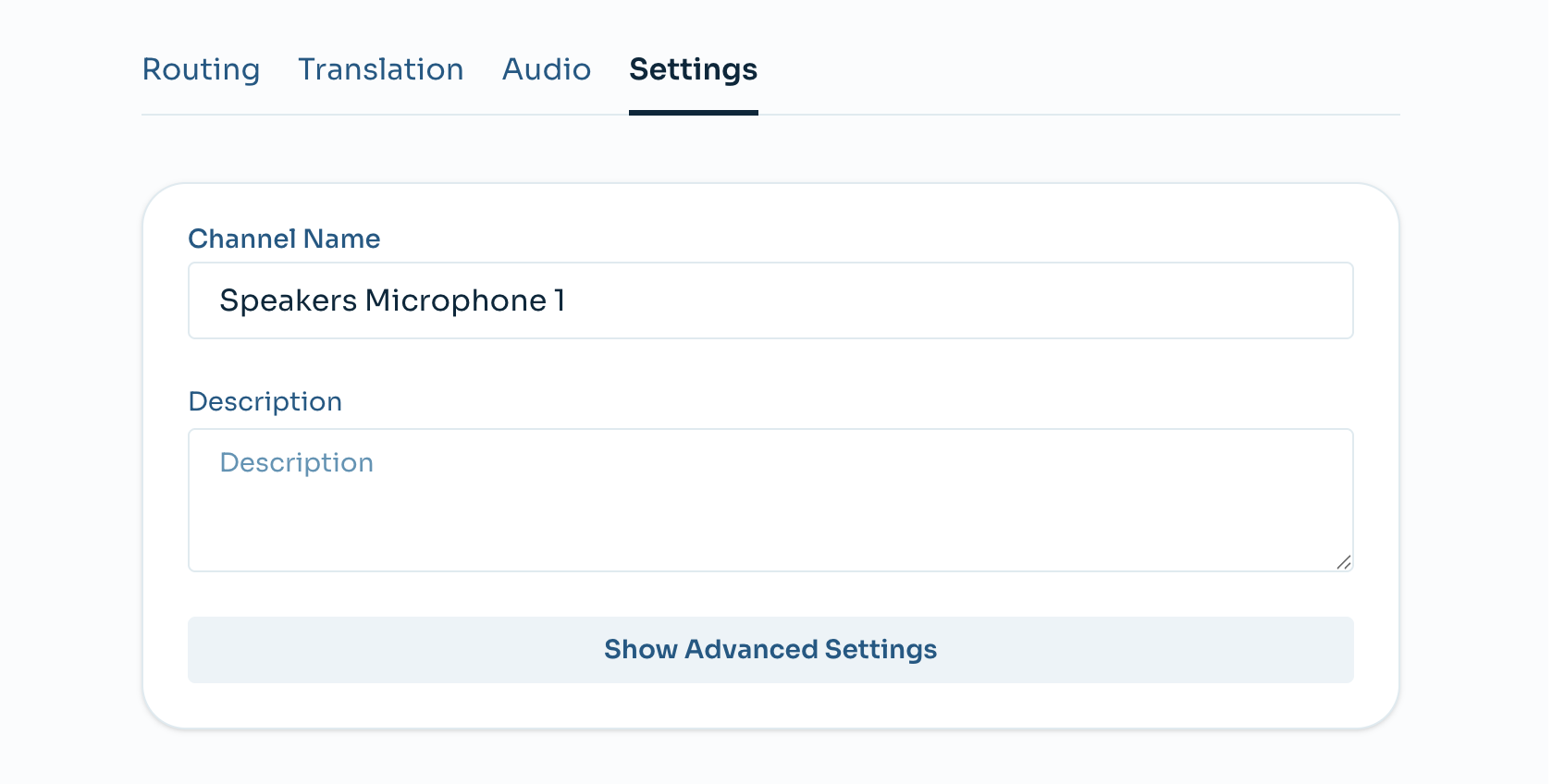The image size is (1552, 784).
Task: Expand the advanced settings section
Action: tap(770, 649)
